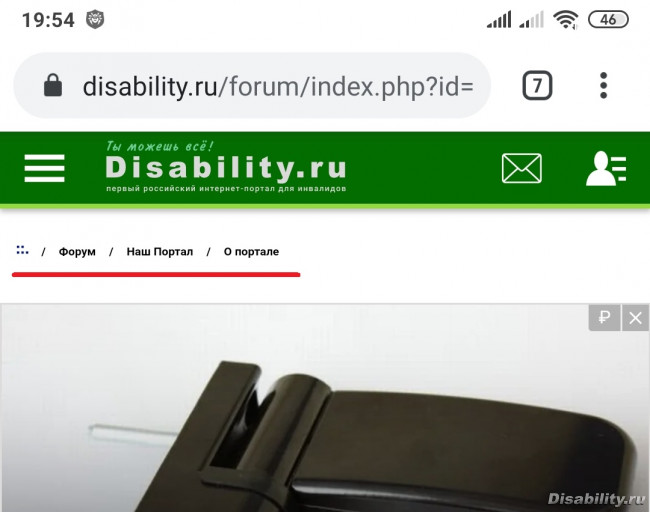Open the browser three-dot menu
This screenshot has height=512, width=650.
click(604, 85)
